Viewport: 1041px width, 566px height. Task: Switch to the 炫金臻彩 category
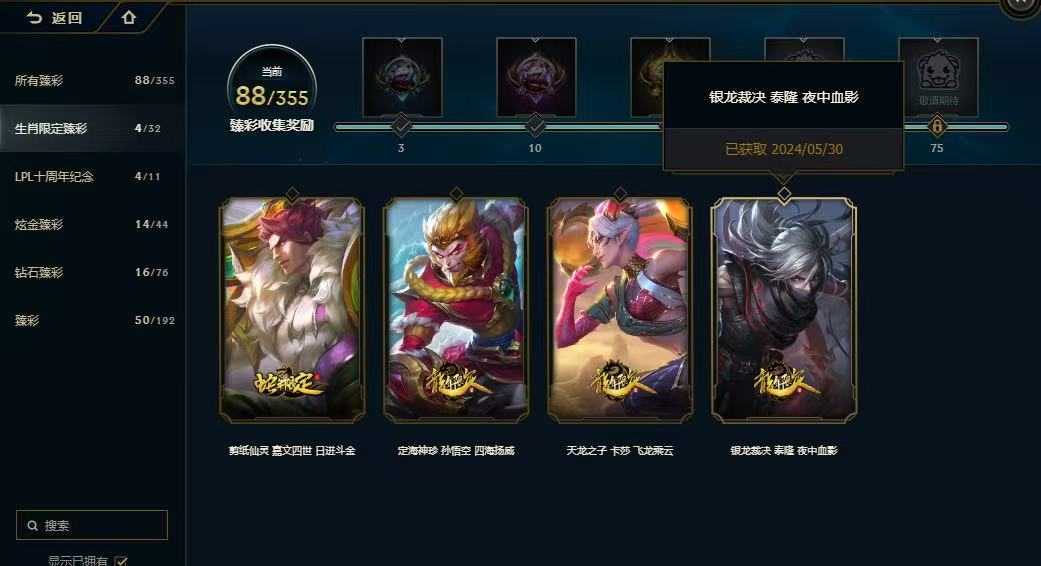[x=93, y=224]
